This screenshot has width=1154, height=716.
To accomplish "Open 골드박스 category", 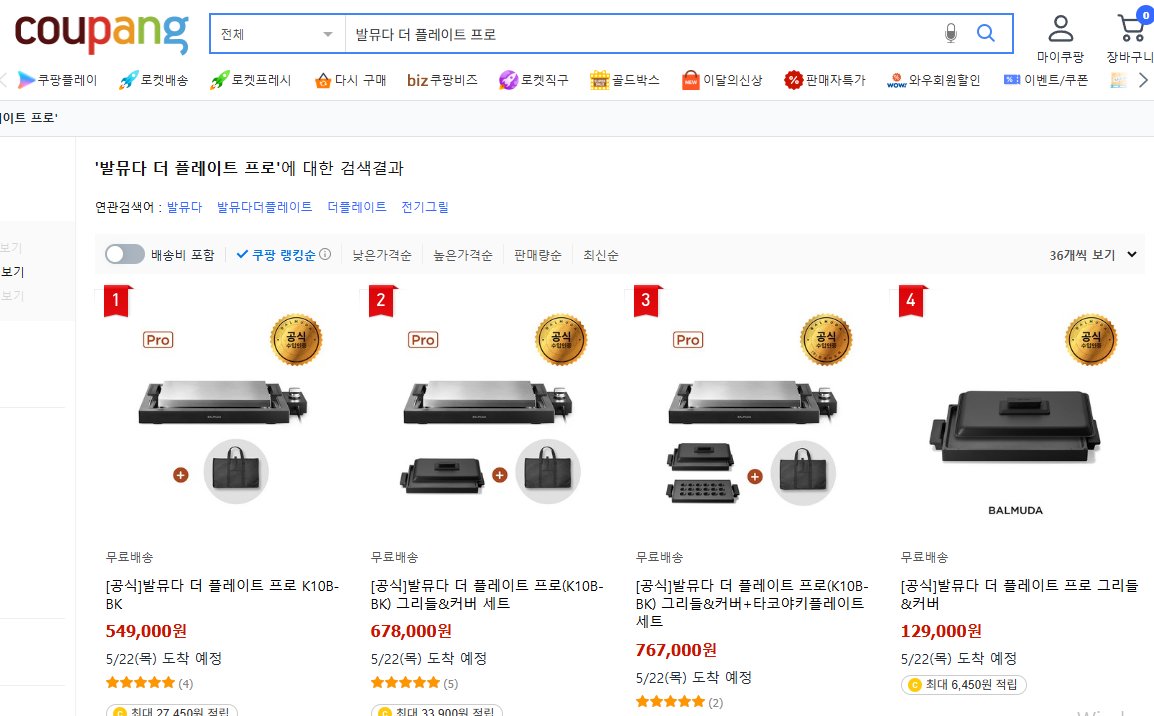I will pos(625,79).
